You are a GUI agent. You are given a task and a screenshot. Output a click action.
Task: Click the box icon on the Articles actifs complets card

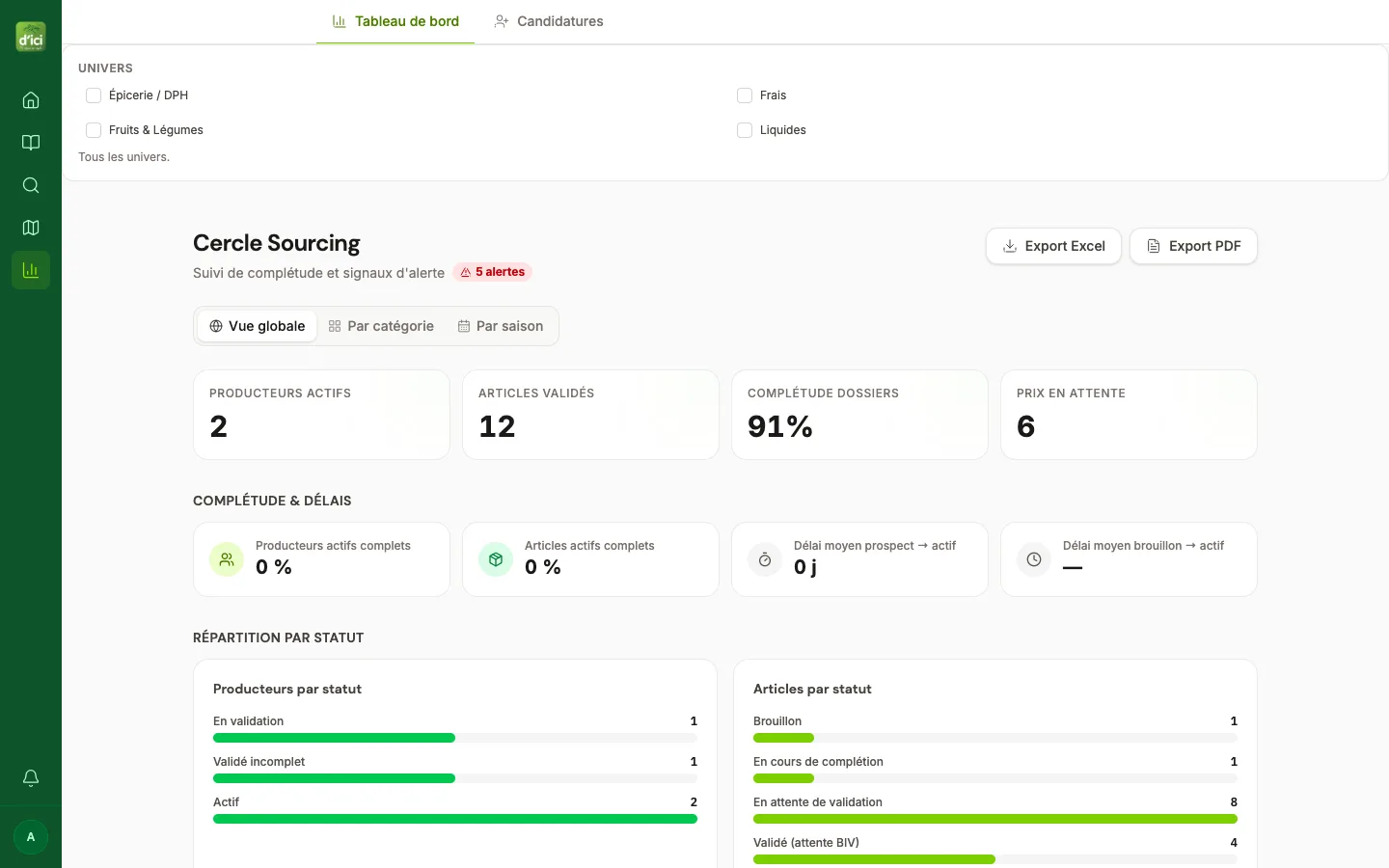pyautogui.click(x=496, y=559)
